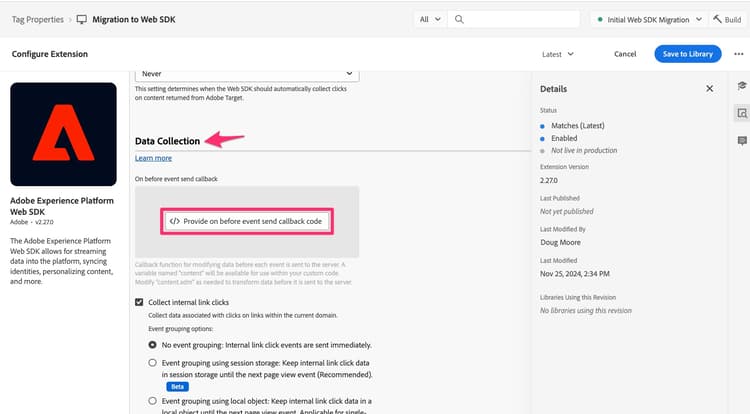Open the more options ellipsis menu
The image size is (750, 414).
[739, 54]
